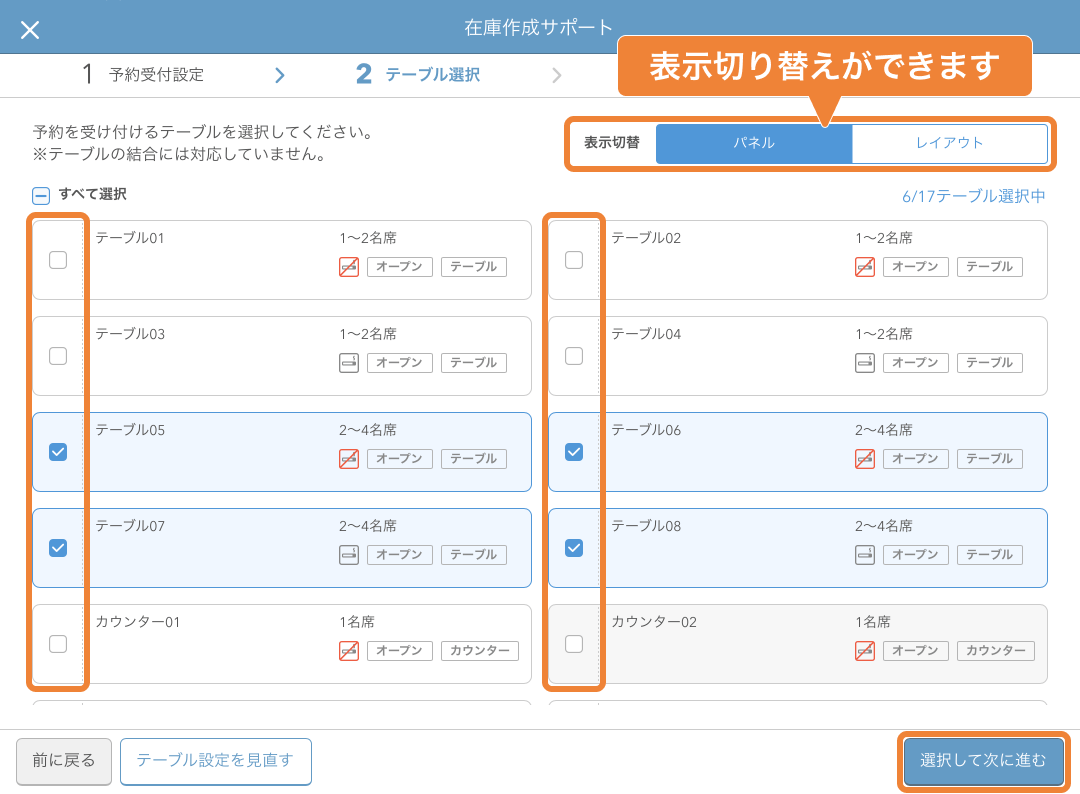Click the smoking icon on テーブル03
1080x794 pixels.
pyautogui.click(x=348, y=363)
